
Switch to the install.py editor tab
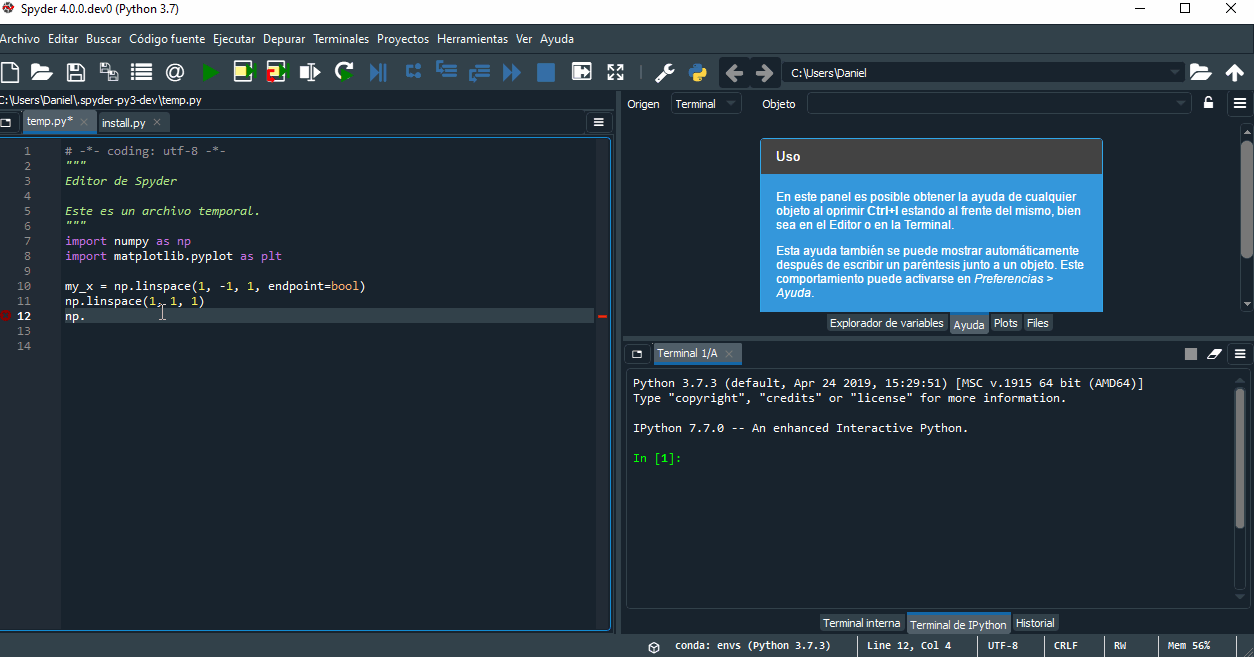tap(124, 123)
